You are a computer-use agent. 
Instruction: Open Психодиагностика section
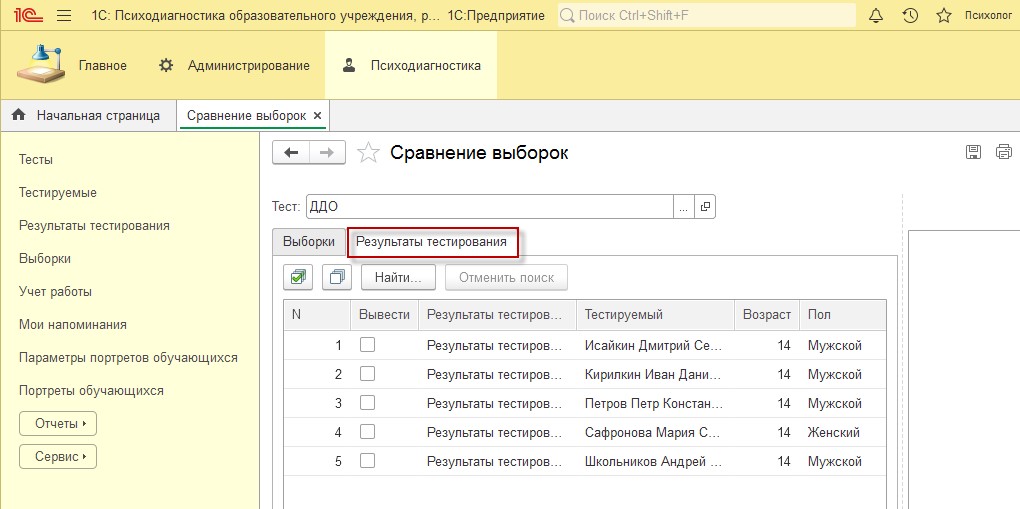coord(411,65)
